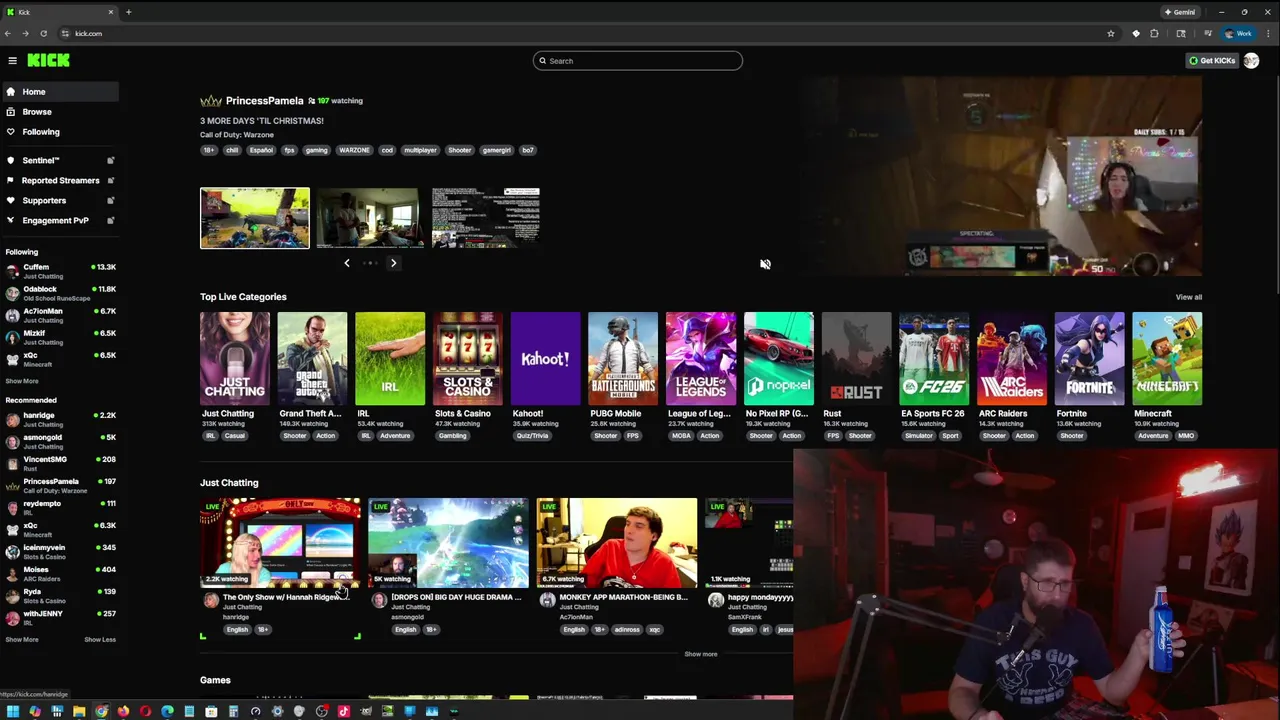
Task: Open the Kick user profile avatar menu
Action: [1251, 61]
